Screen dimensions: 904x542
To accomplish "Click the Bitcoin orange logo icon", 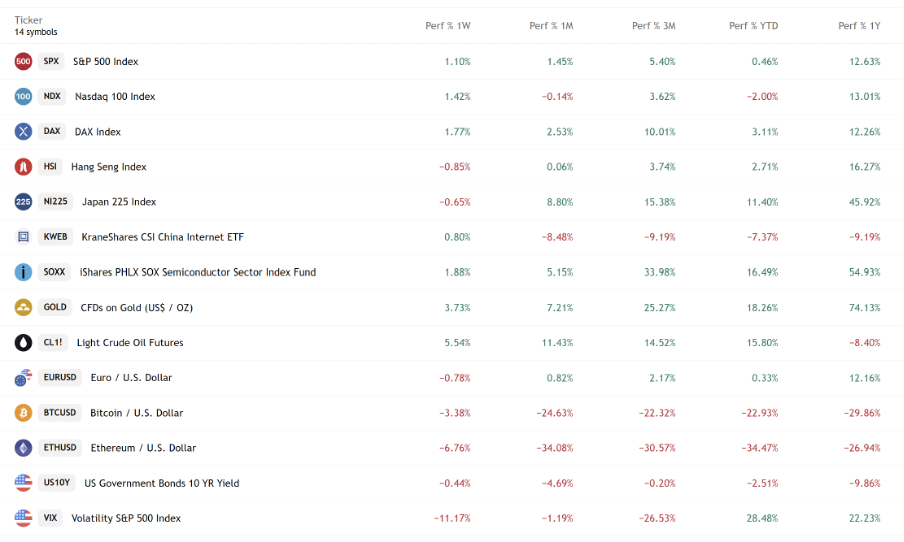I will 23,413.
